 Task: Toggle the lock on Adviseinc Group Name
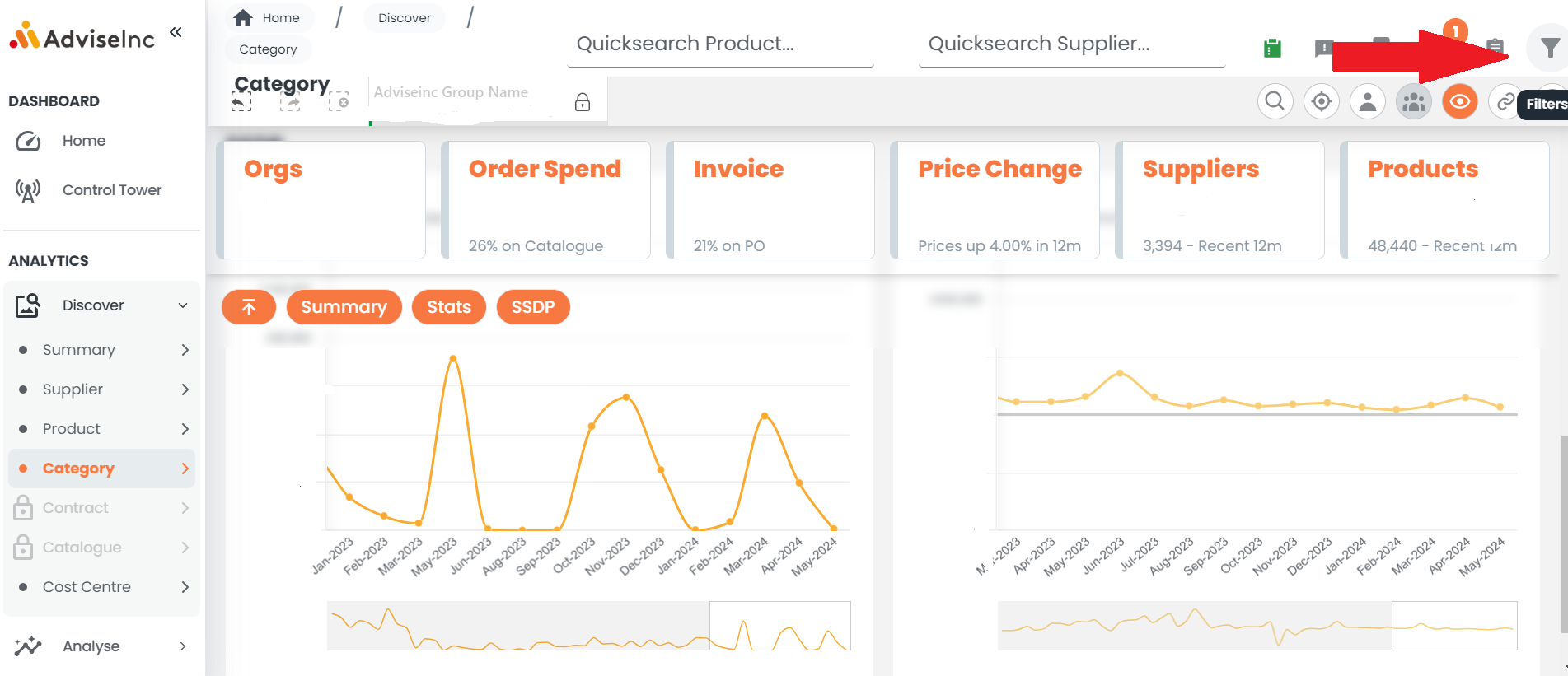[583, 102]
